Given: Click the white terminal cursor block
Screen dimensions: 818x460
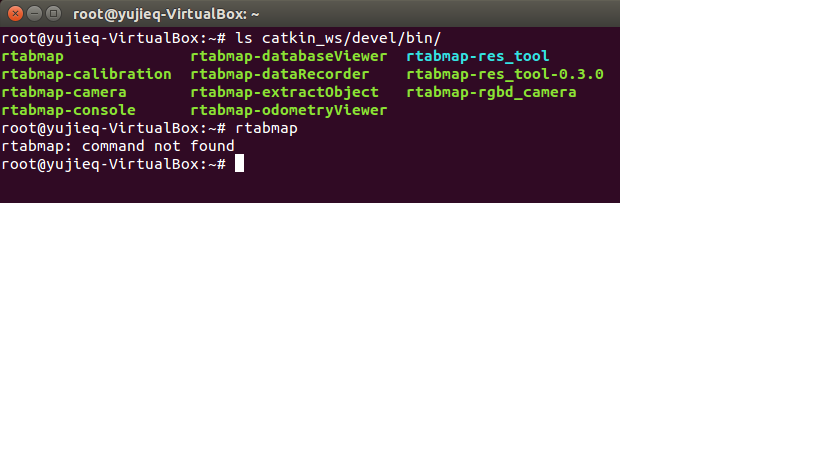Looking at the screenshot, I should coord(239,164).
